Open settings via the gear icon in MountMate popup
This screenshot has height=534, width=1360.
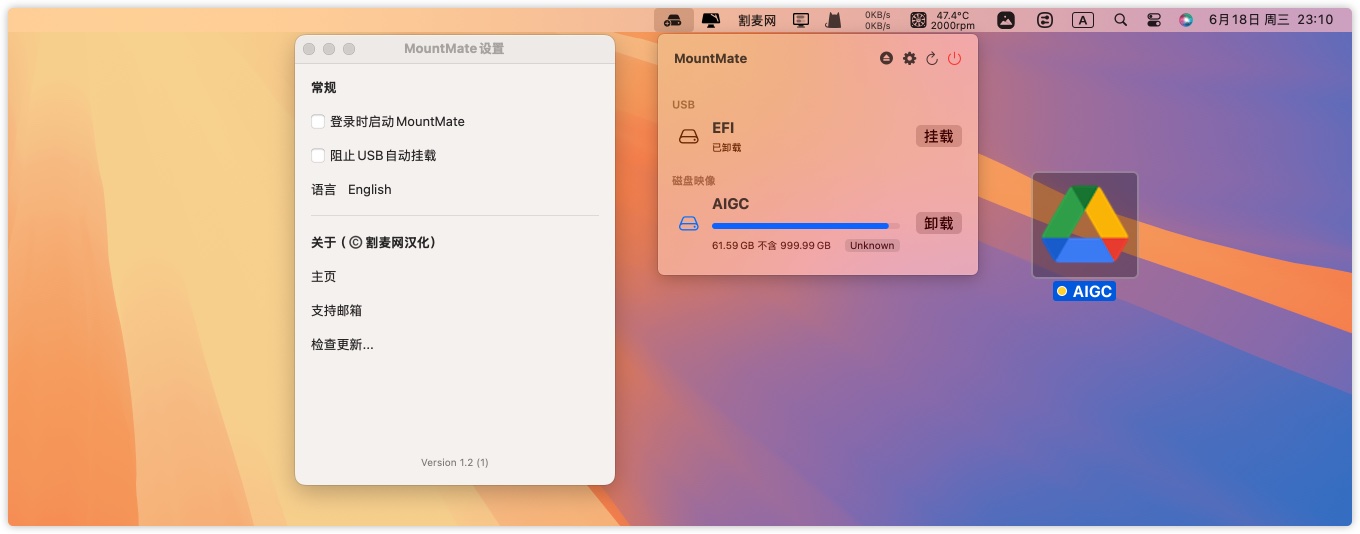(909, 59)
